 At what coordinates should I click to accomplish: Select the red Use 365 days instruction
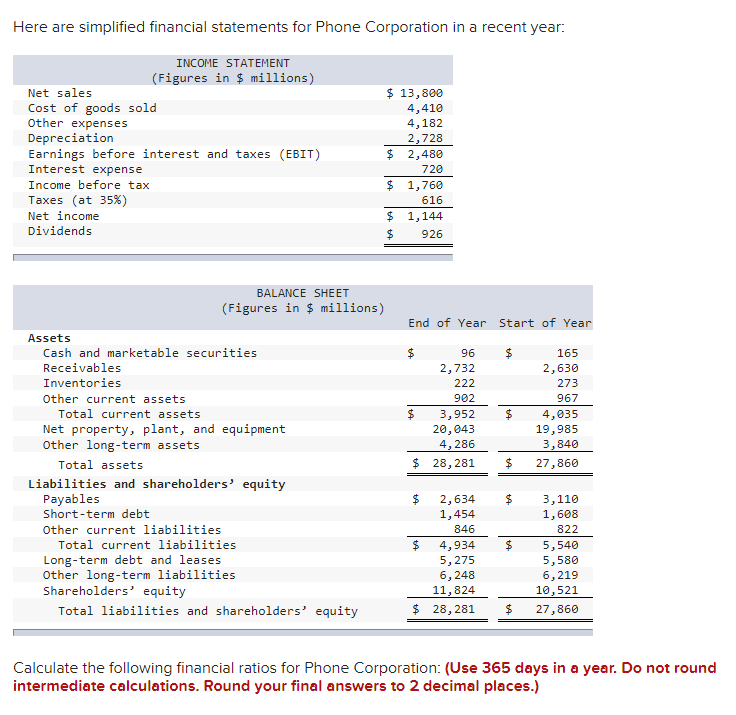365,677
